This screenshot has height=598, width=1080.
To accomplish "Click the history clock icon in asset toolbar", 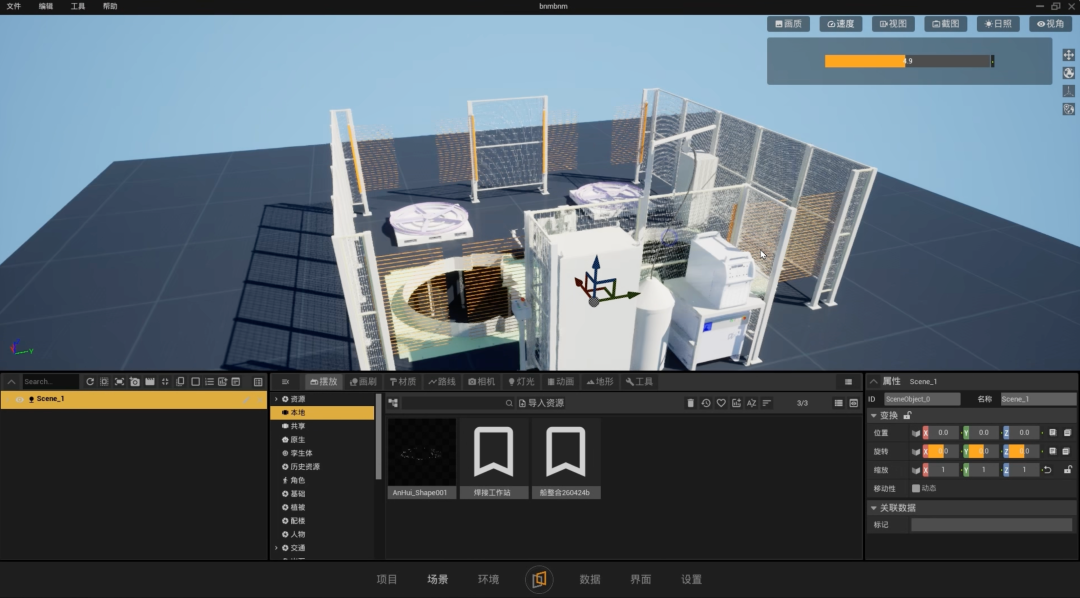I will click(x=706, y=403).
